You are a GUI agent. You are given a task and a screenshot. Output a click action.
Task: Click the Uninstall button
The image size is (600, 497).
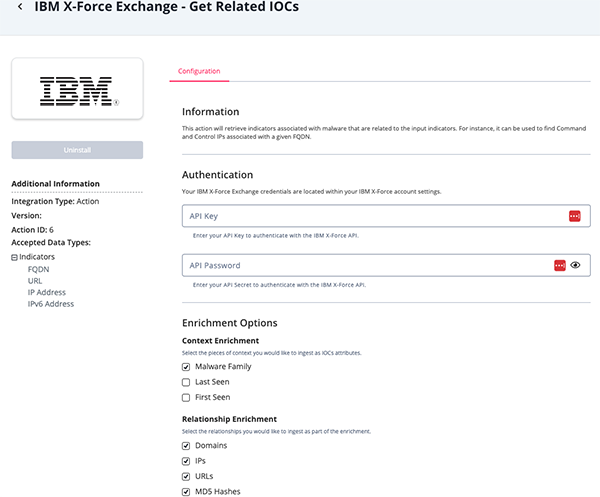point(77,150)
